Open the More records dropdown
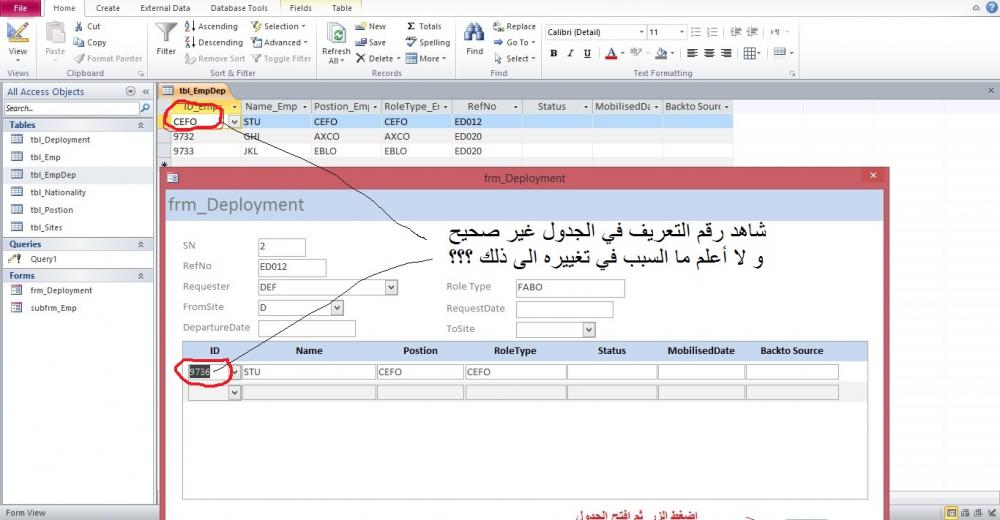The width and height of the screenshot is (1000, 520). click(x=426, y=58)
